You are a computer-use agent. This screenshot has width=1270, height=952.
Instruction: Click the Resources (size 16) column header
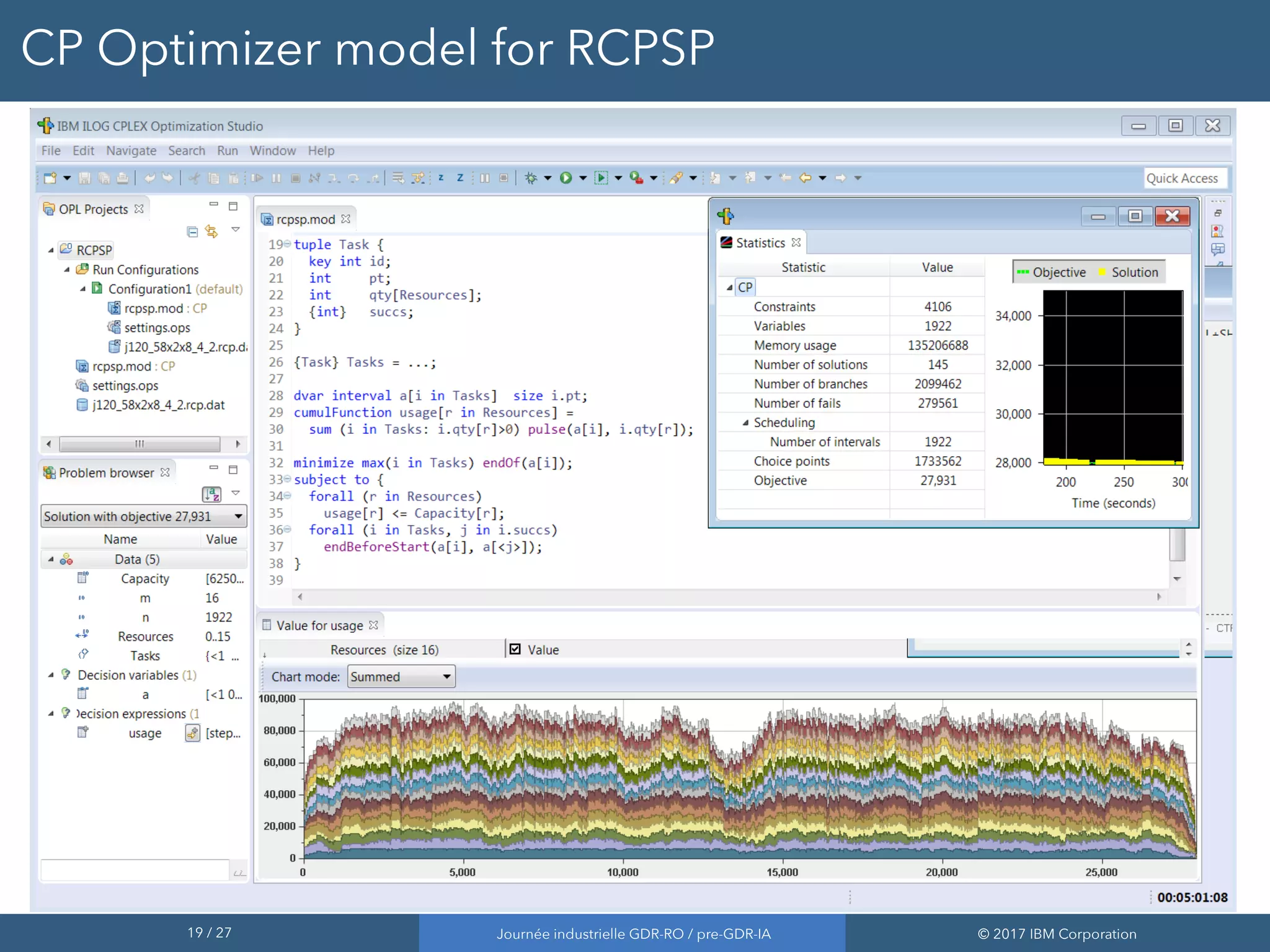(x=384, y=650)
